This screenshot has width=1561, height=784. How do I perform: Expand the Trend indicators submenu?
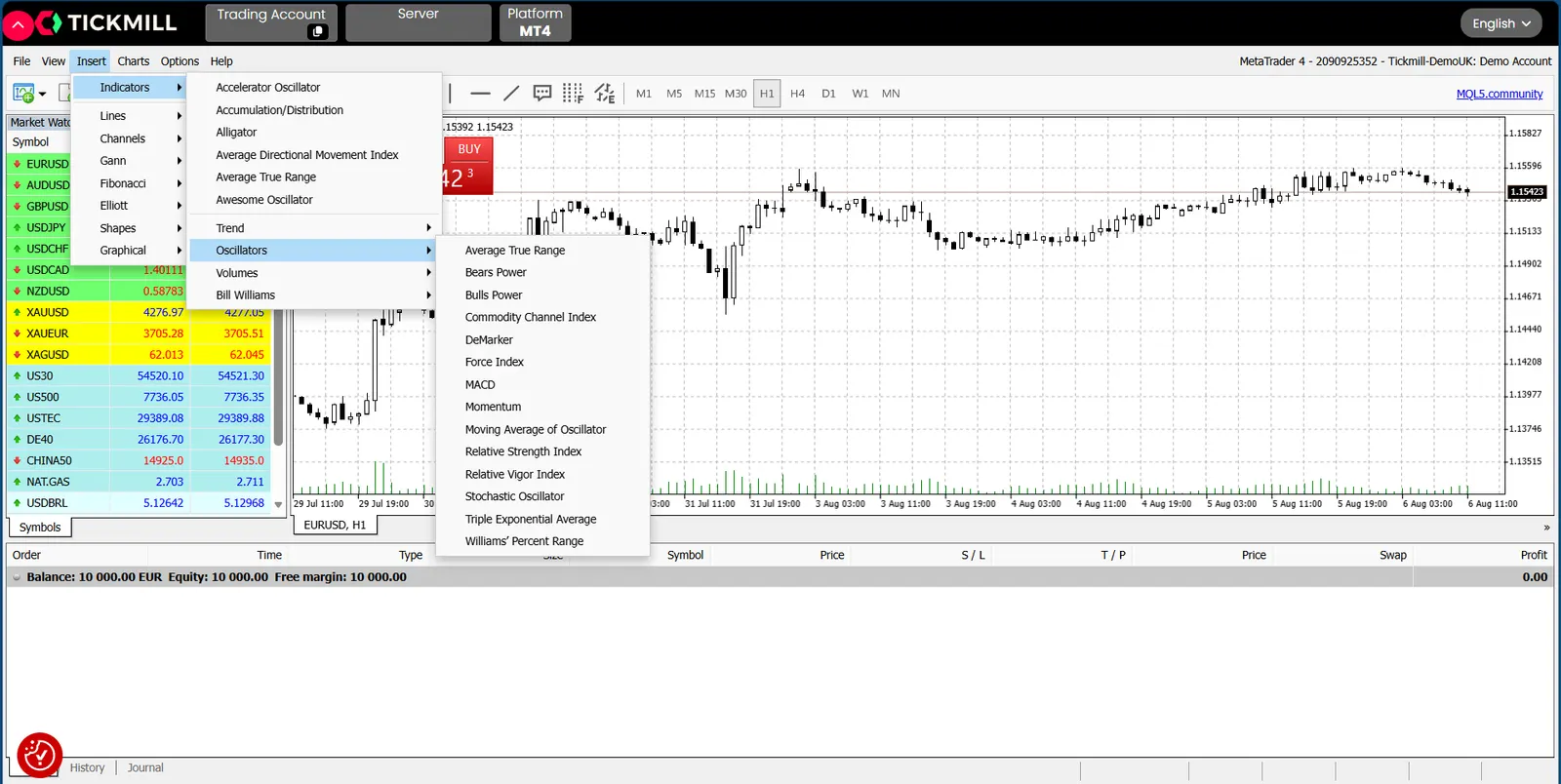(314, 228)
